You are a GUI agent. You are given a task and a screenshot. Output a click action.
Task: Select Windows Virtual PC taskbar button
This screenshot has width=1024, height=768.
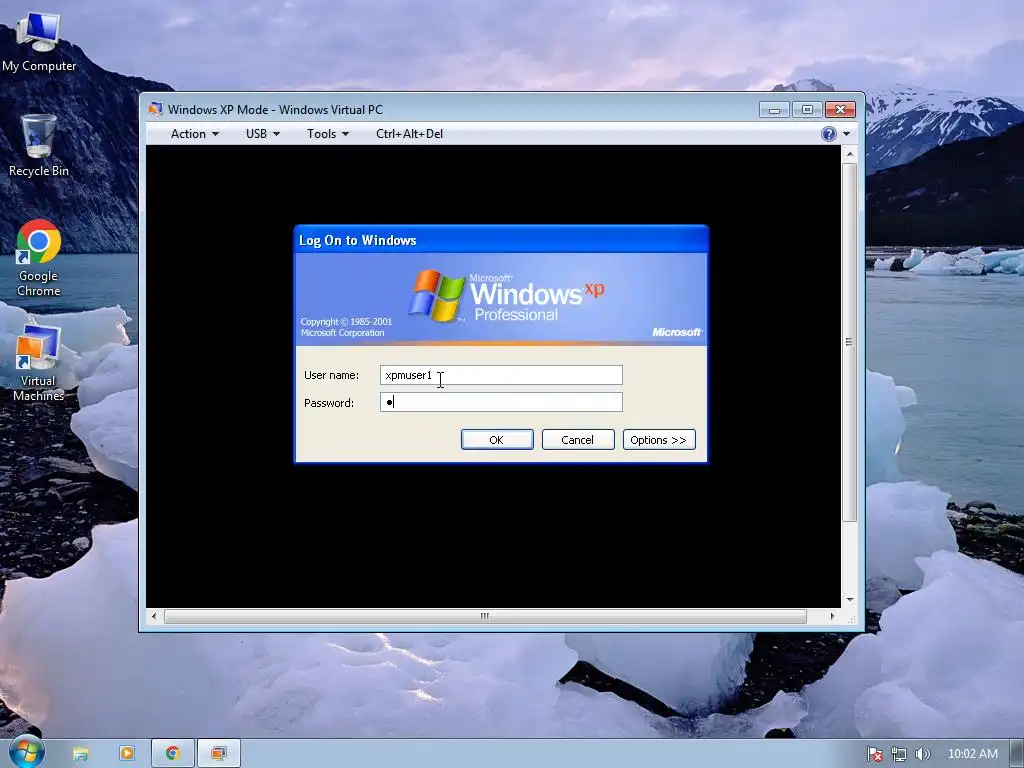click(x=219, y=754)
